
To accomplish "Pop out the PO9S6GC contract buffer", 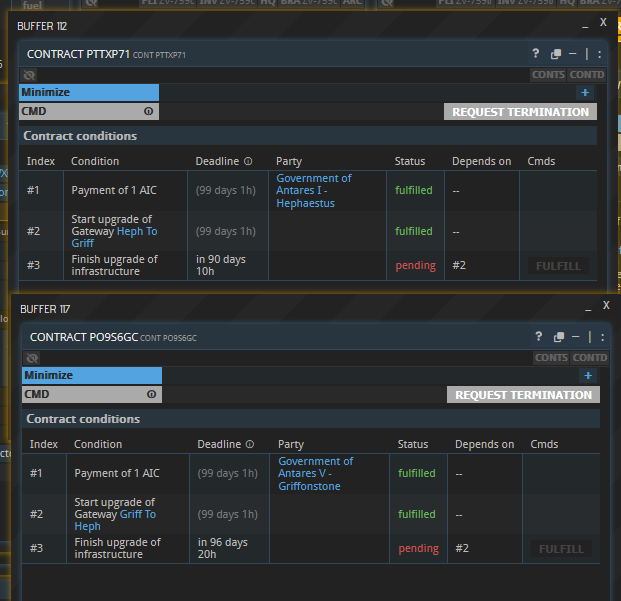I will point(559,337).
